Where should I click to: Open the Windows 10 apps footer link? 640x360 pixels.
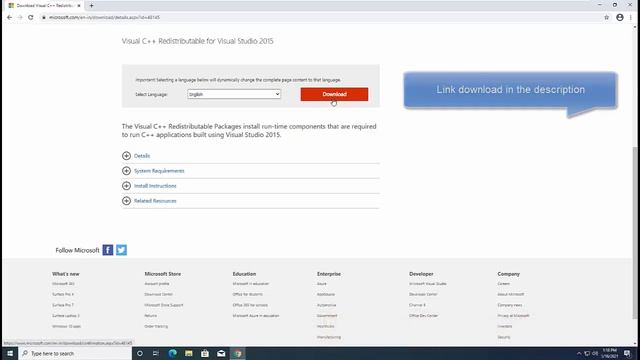[x=67, y=327]
